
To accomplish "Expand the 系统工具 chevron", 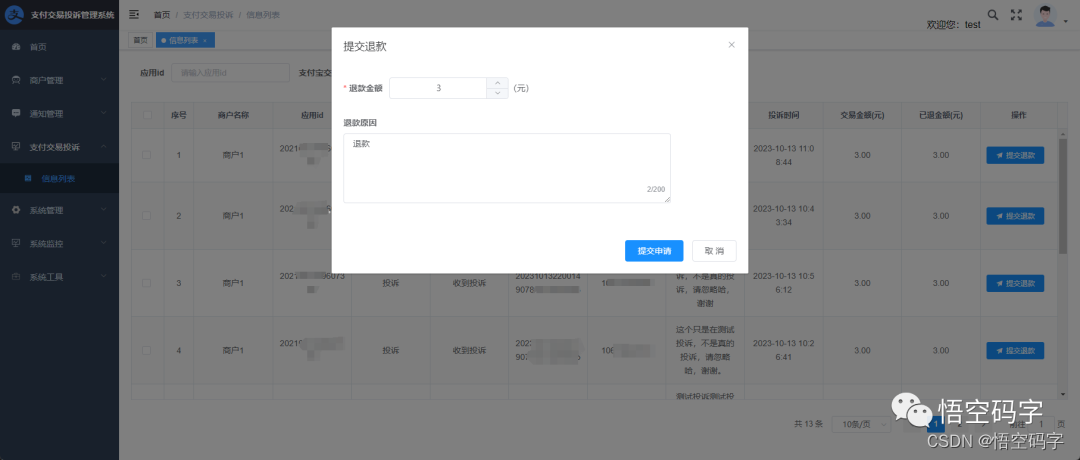I will tap(103, 276).
